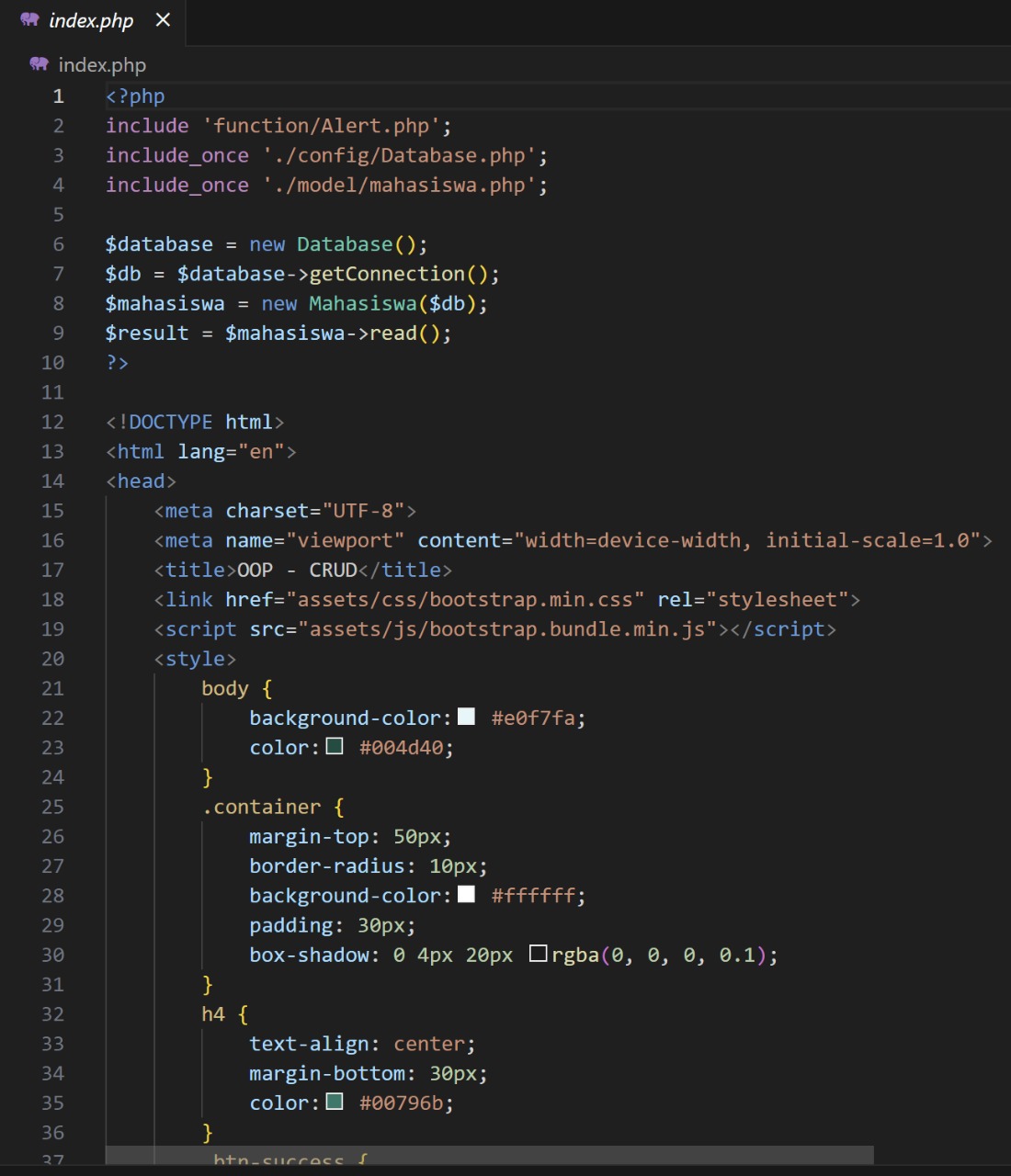Viewport: 1011px width, 1176px height.
Task: Click line number 14 beside the head tag
Action: pyautogui.click(x=52, y=481)
